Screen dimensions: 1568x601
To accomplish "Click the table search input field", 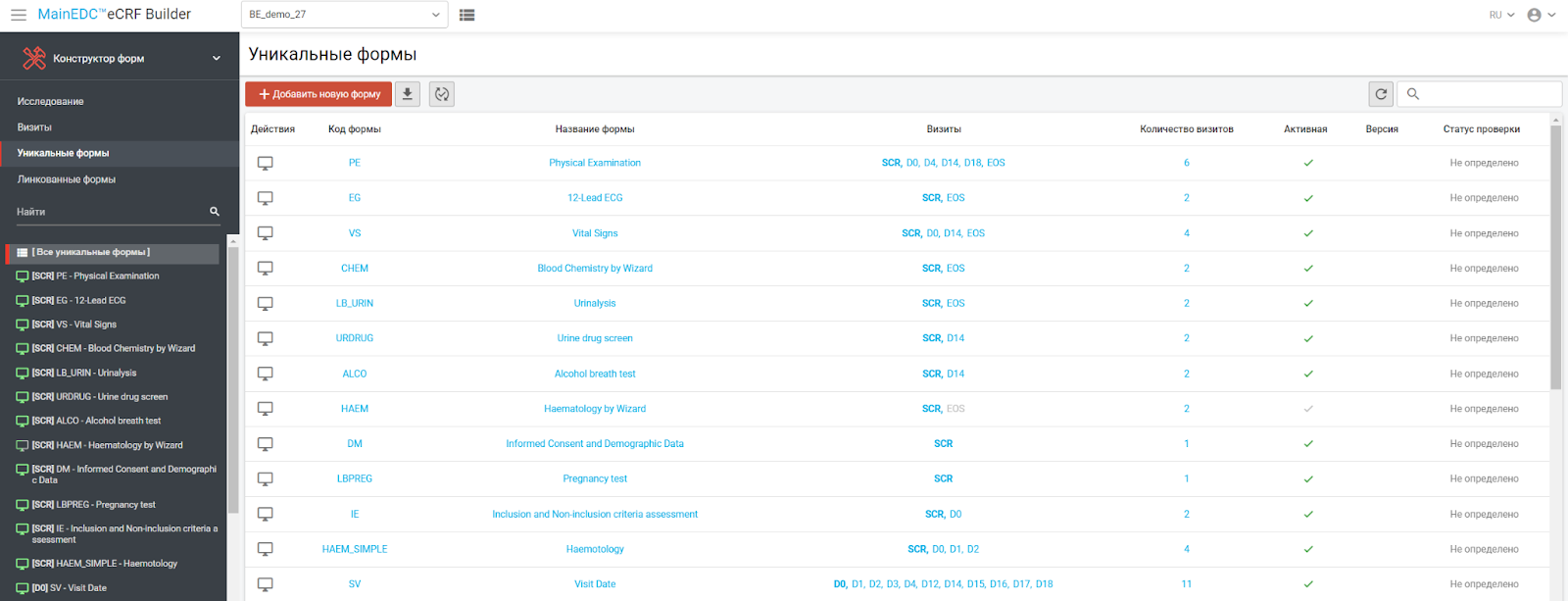I will [1479, 94].
